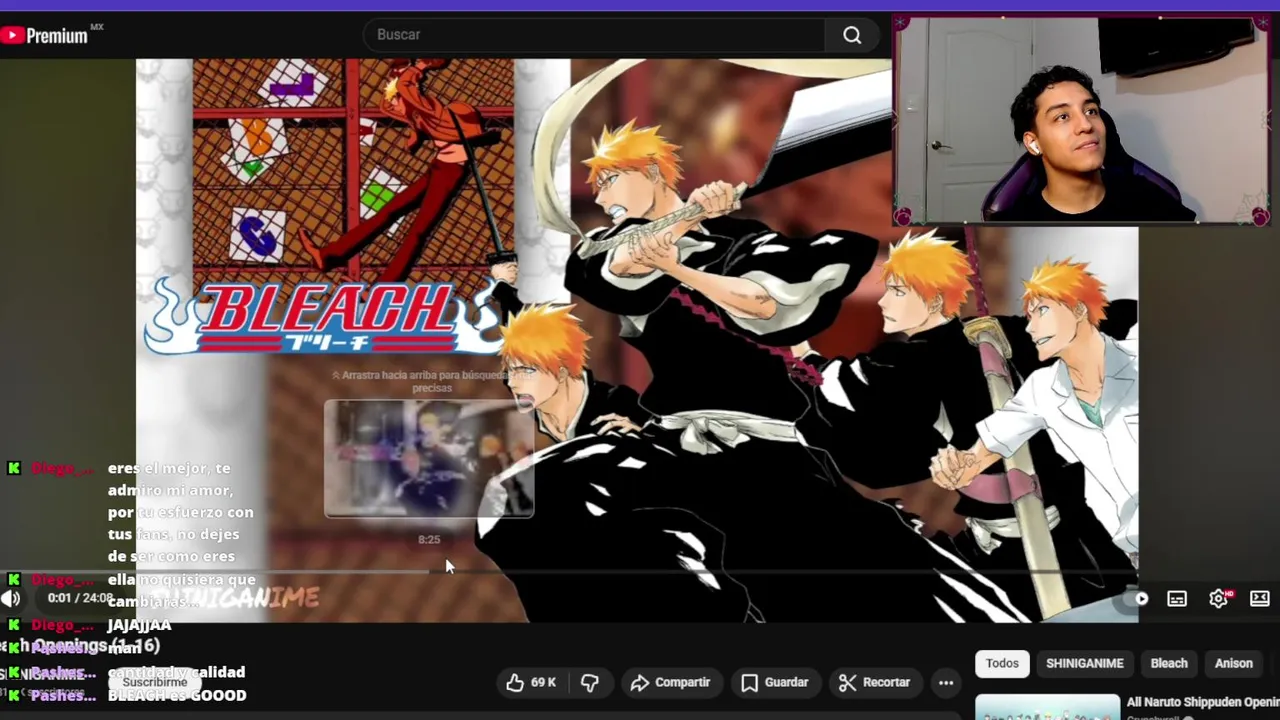Viewport: 1280px width, 720px height.
Task: Focus the Buscar search field
Action: pos(594,35)
